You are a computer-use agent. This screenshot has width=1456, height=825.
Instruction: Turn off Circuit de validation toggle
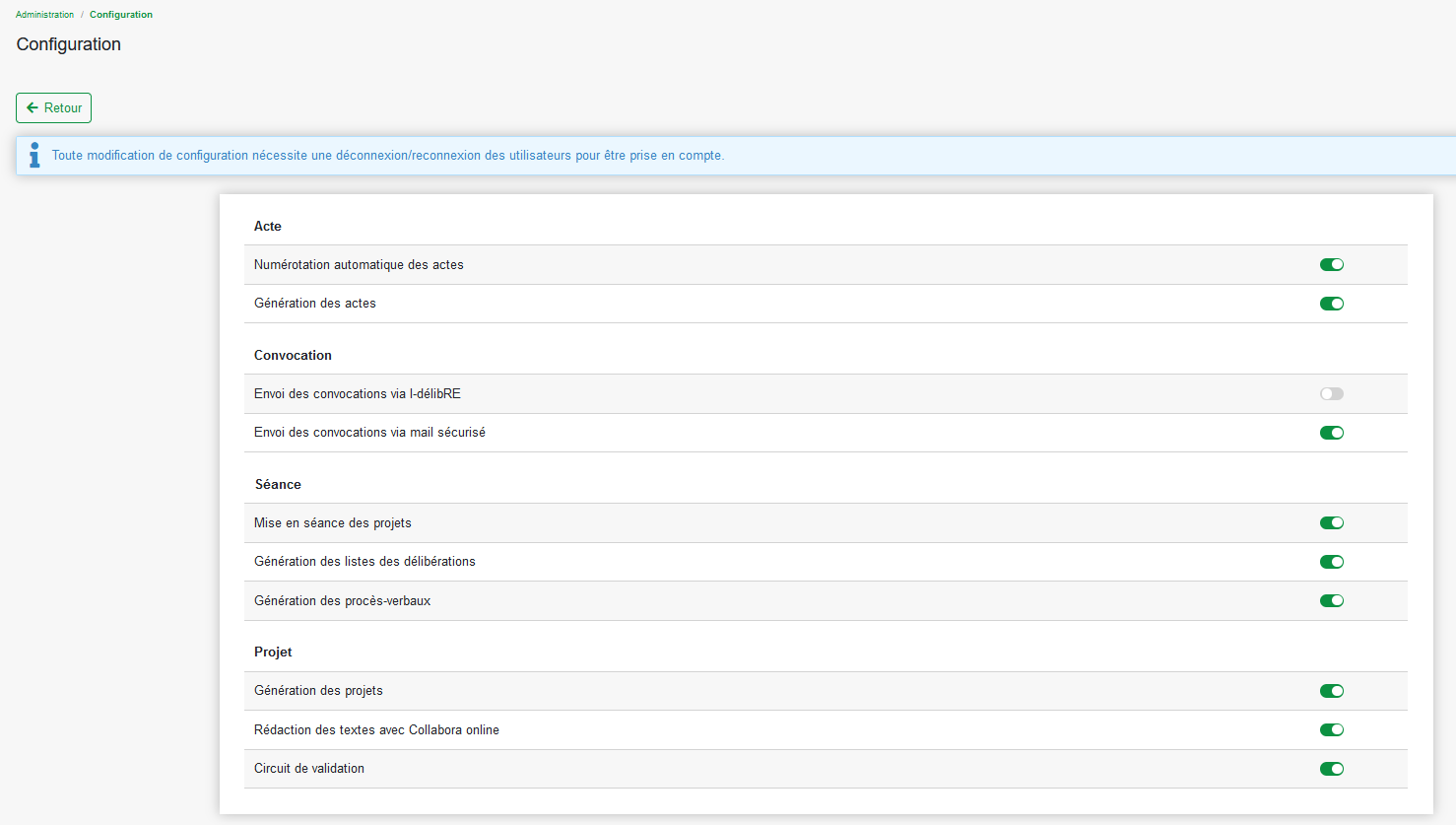click(x=1331, y=769)
